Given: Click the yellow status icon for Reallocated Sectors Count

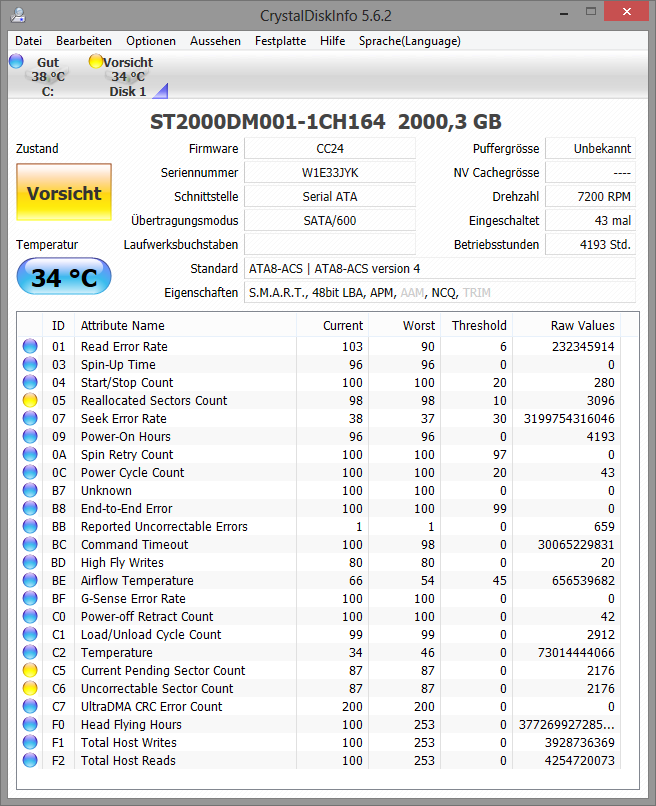Looking at the screenshot, I should click(30, 400).
